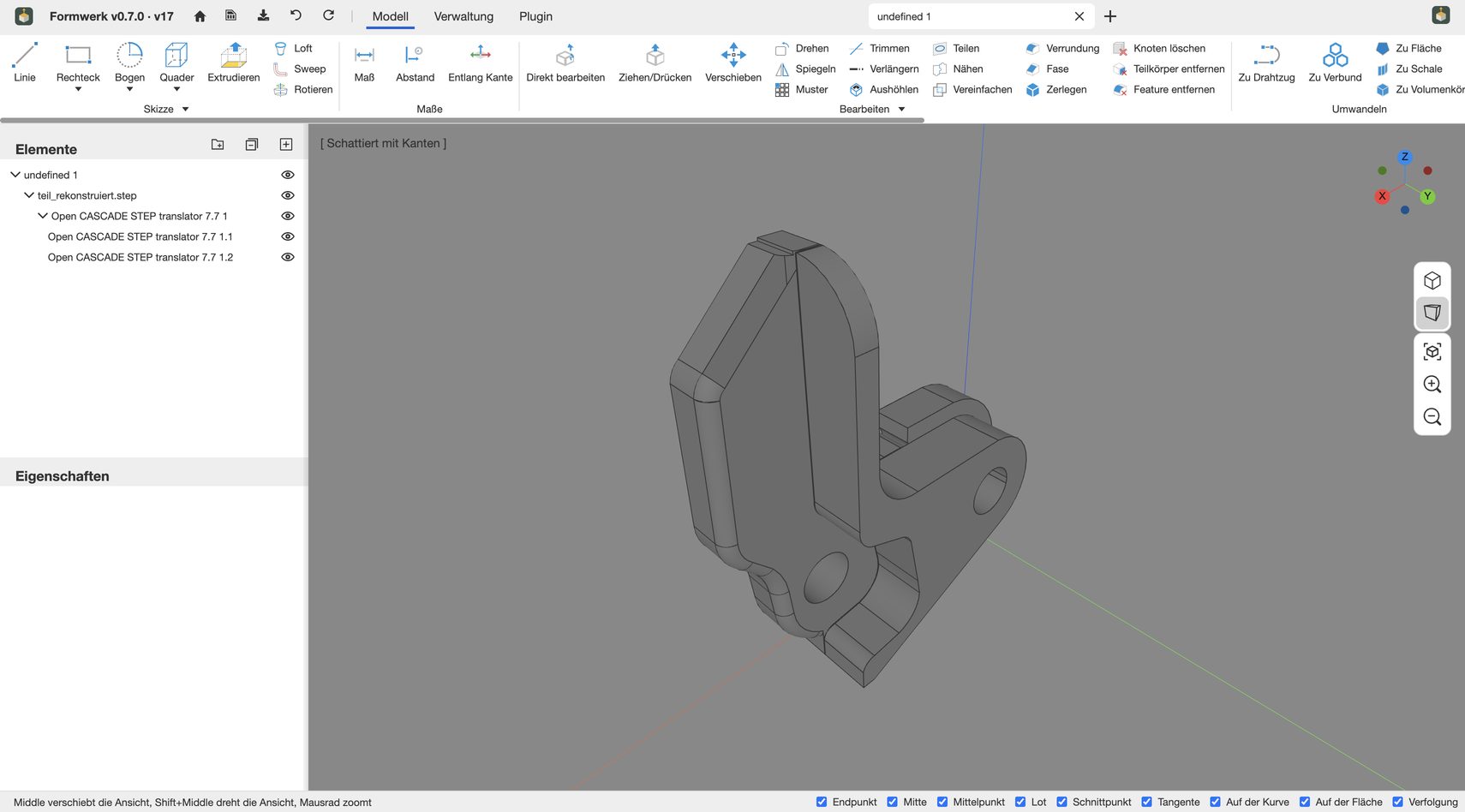Image resolution: width=1465 pixels, height=812 pixels.
Task: Select the Modell tab
Action: click(390, 16)
